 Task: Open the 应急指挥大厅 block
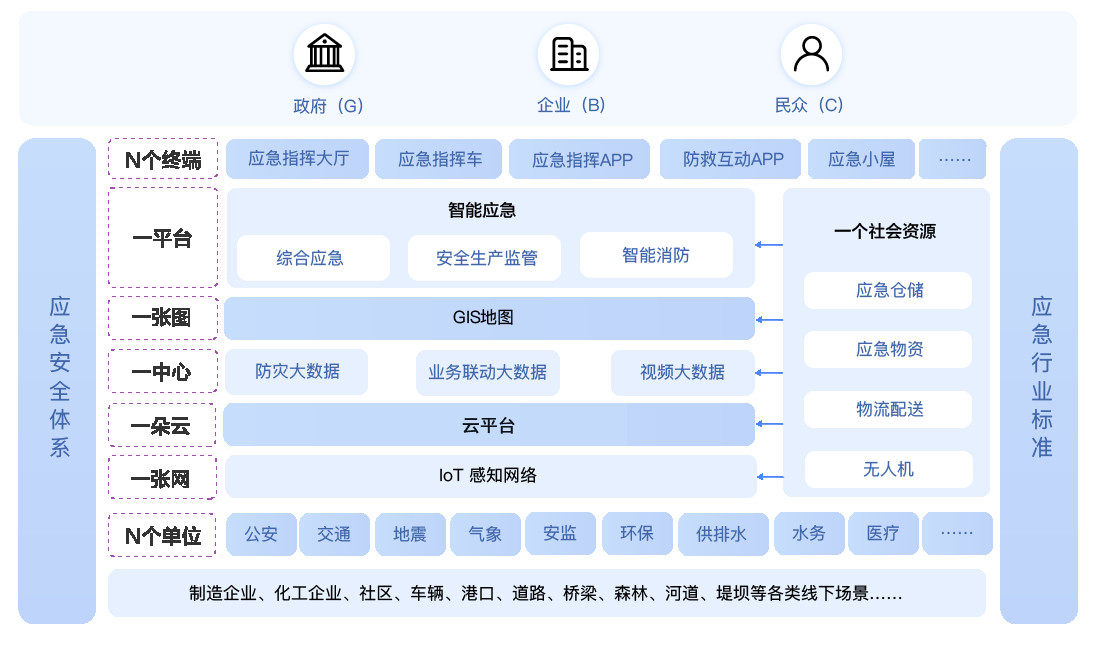pyautogui.click(x=298, y=159)
